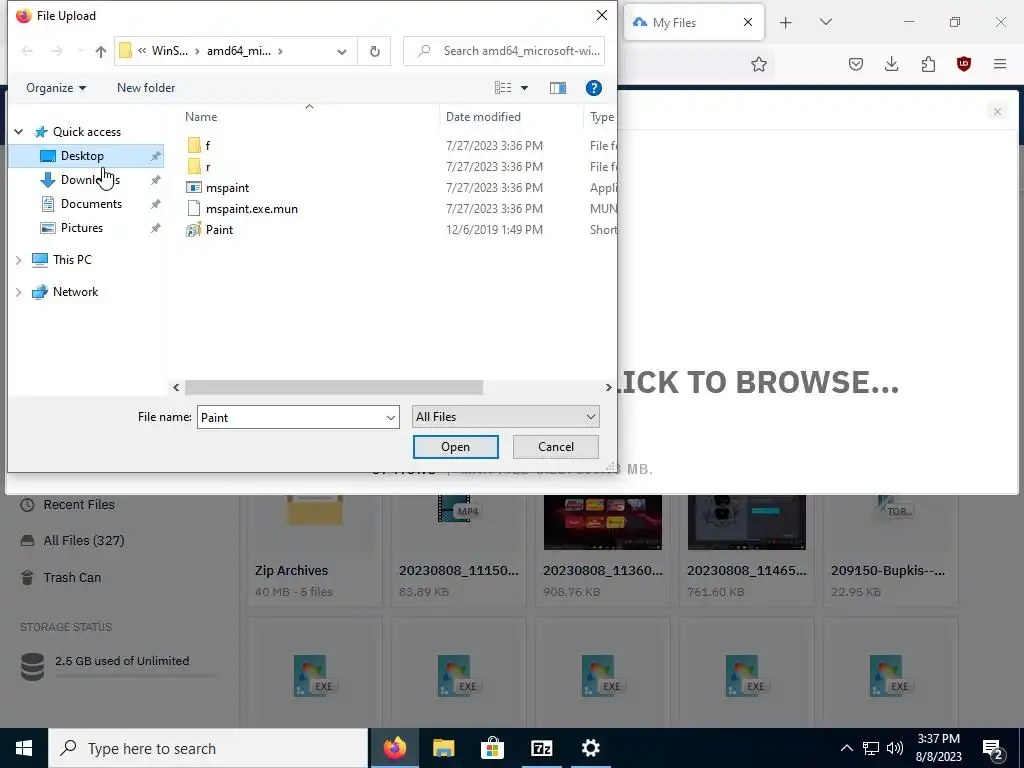The width and height of the screenshot is (1024, 768).
Task: Open the Pocket save icon in Firefox
Action: [856, 64]
